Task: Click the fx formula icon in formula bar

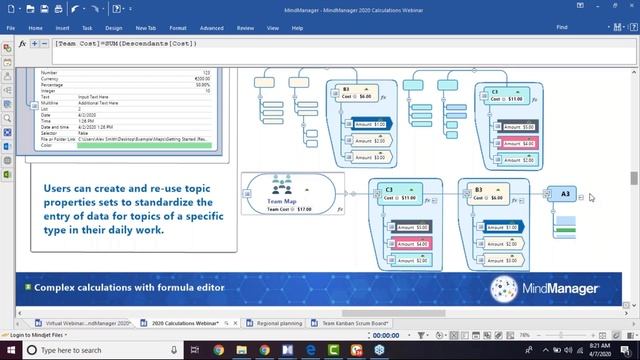Action: pyautogui.click(x=22, y=44)
